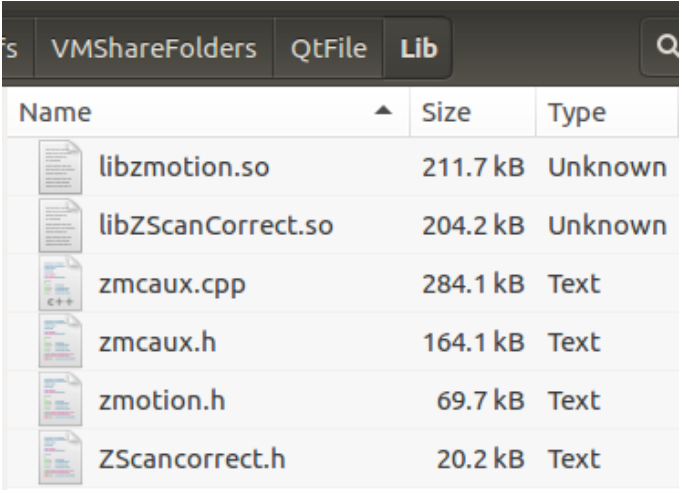Select the ZScancorrect.h file name
The height and width of the screenshot is (493, 682).
(192, 459)
